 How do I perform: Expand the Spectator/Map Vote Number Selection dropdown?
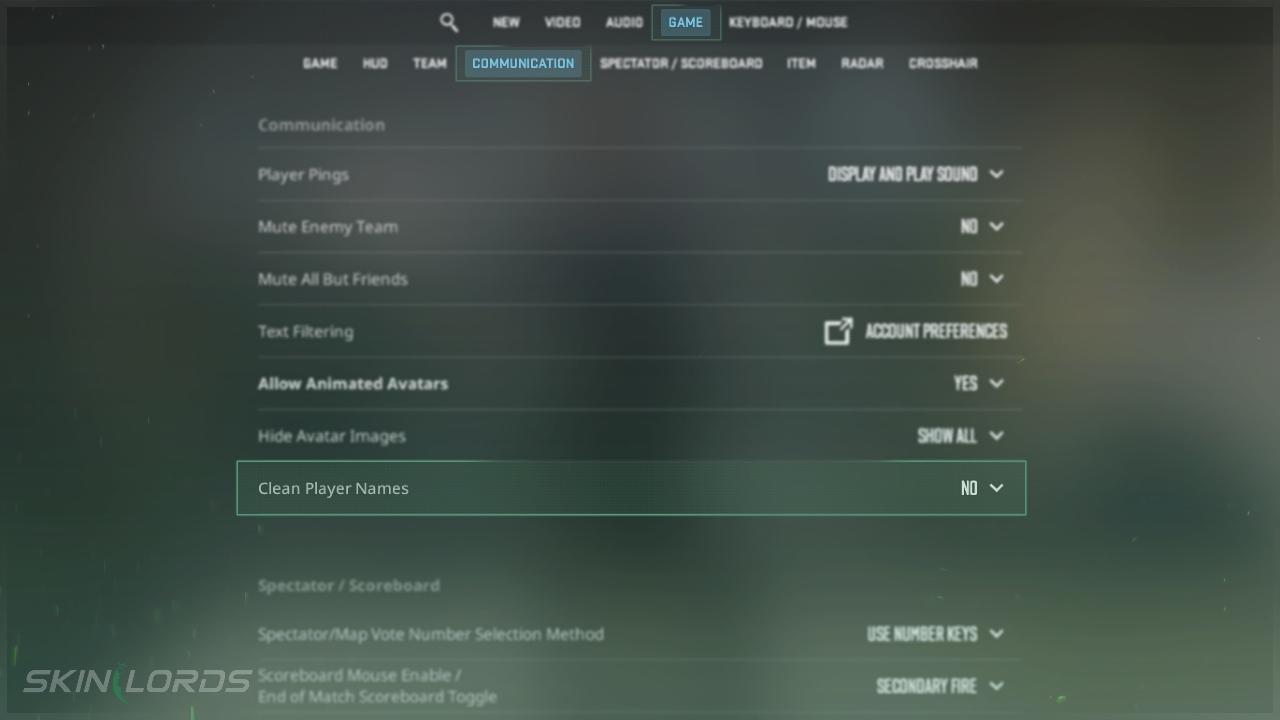935,634
